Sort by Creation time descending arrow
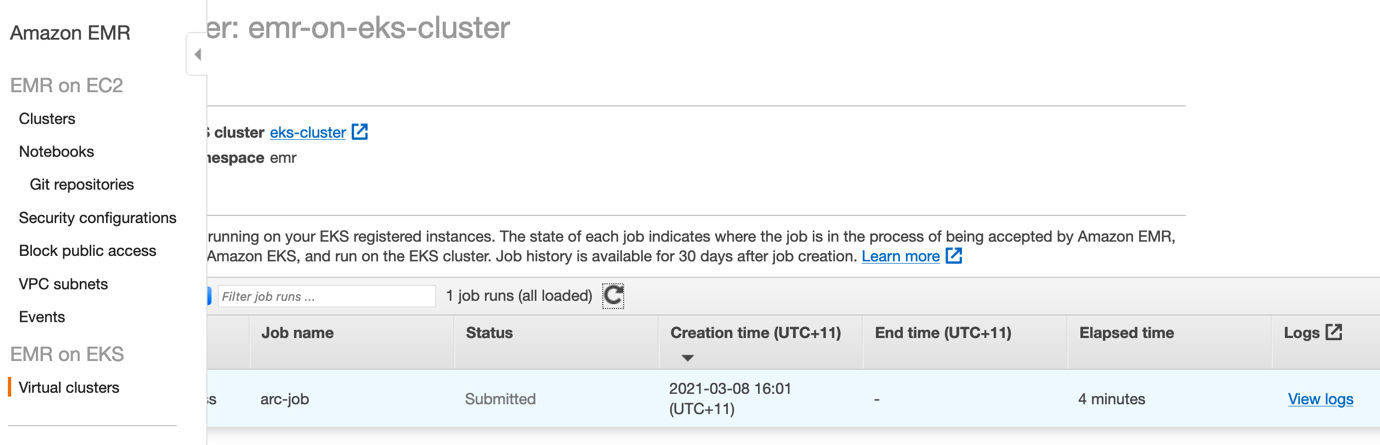The image size is (1380, 445). [x=687, y=358]
